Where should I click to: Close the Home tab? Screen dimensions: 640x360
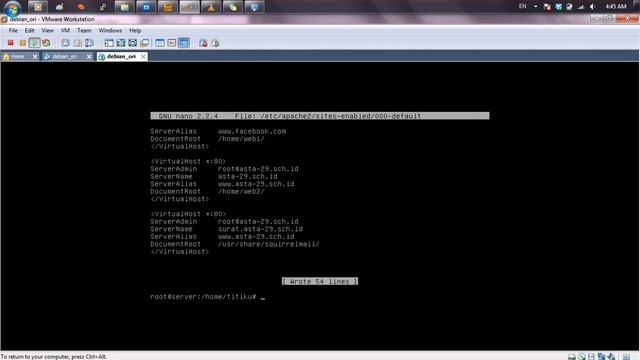[35, 57]
